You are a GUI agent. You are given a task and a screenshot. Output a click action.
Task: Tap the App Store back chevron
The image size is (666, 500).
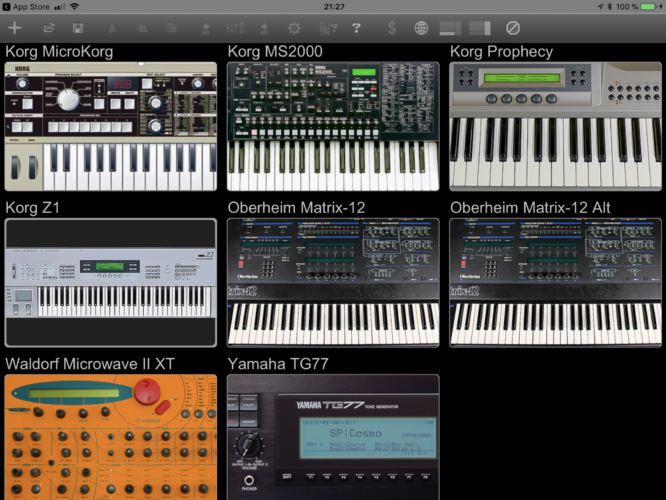pos(6,7)
